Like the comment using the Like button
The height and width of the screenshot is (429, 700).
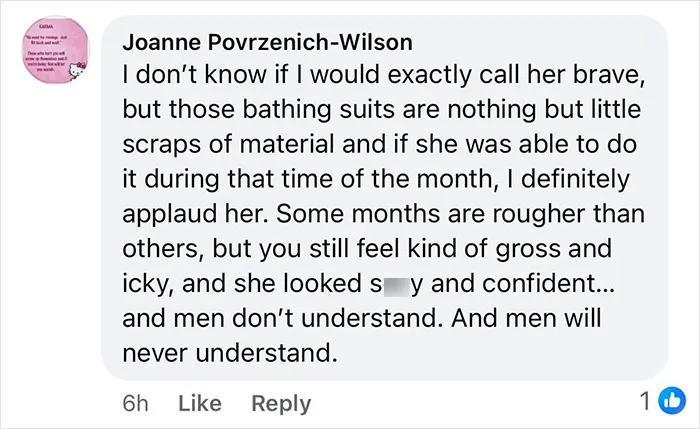(200, 403)
